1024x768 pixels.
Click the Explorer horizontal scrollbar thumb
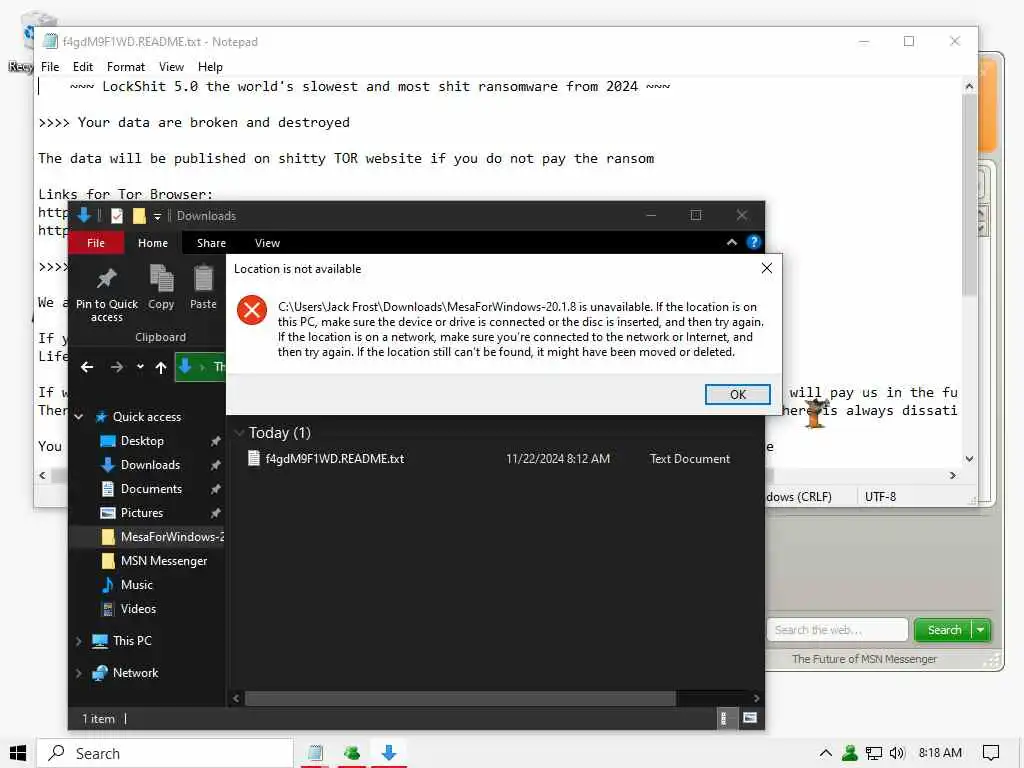click(x=460, y=698)
